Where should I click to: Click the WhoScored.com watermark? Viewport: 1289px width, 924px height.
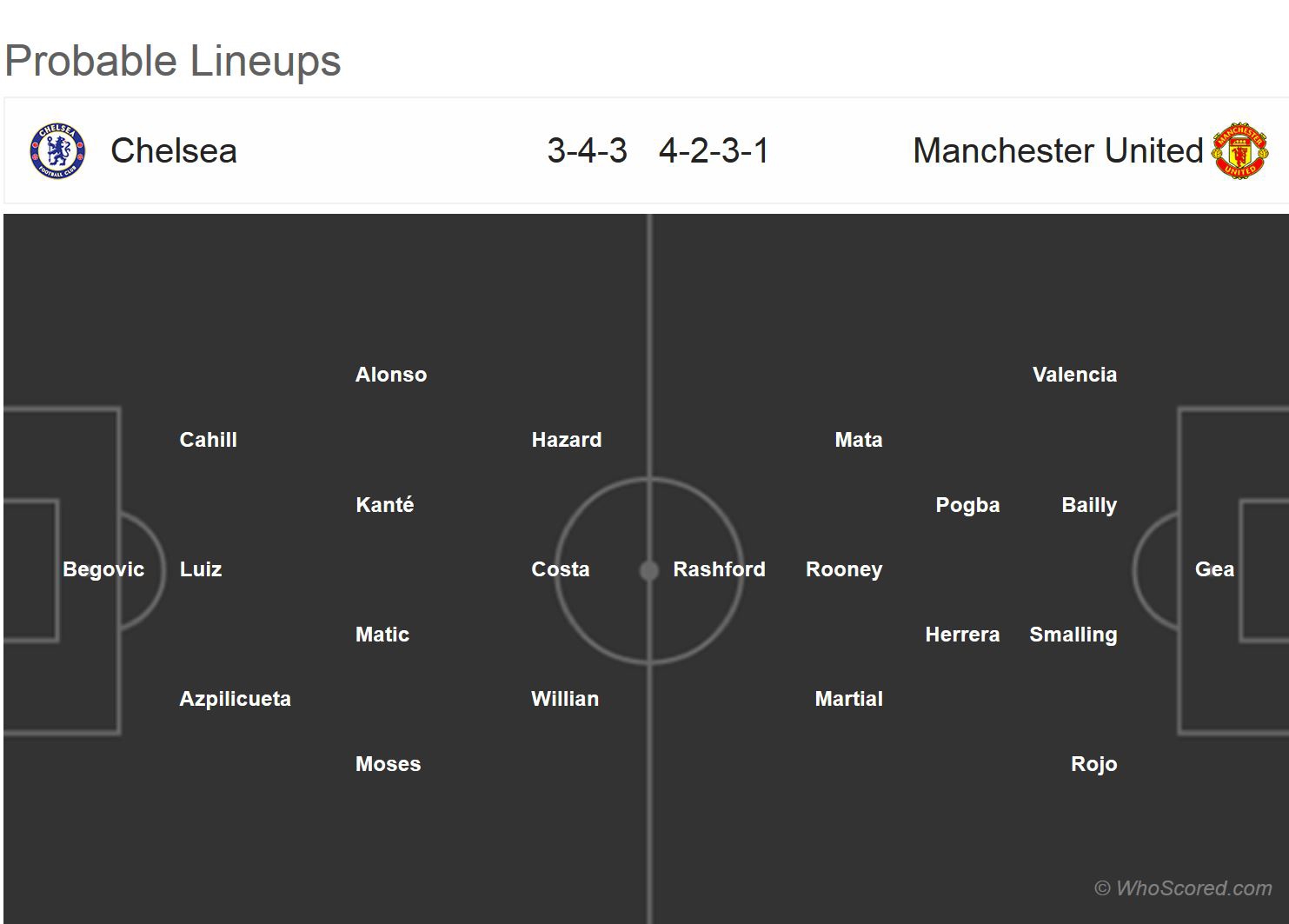1183,888
